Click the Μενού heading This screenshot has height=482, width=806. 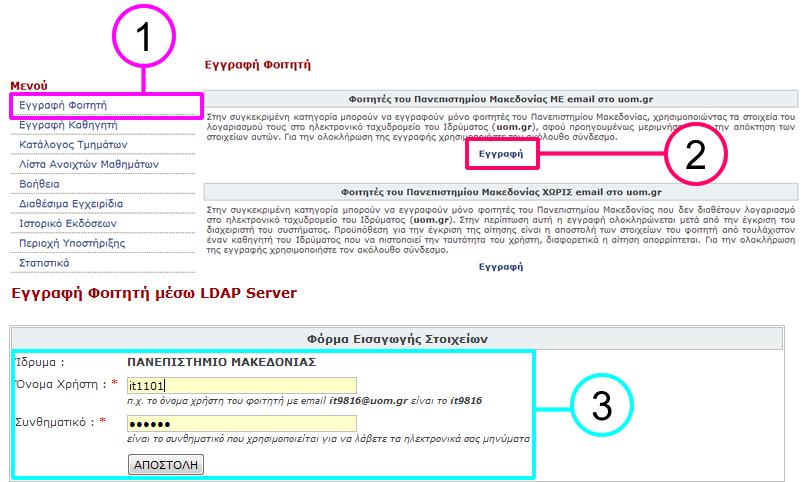tap(29, 86)
